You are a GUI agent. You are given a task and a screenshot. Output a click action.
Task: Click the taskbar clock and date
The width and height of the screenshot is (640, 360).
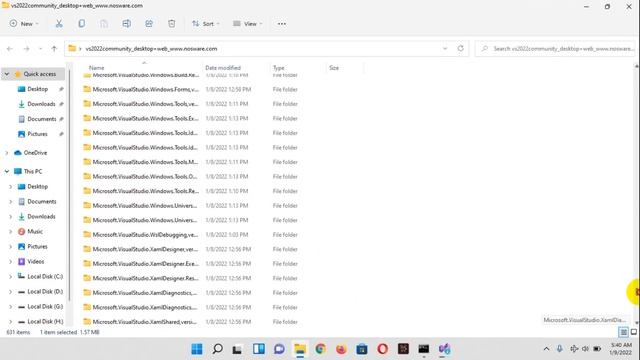621,349
